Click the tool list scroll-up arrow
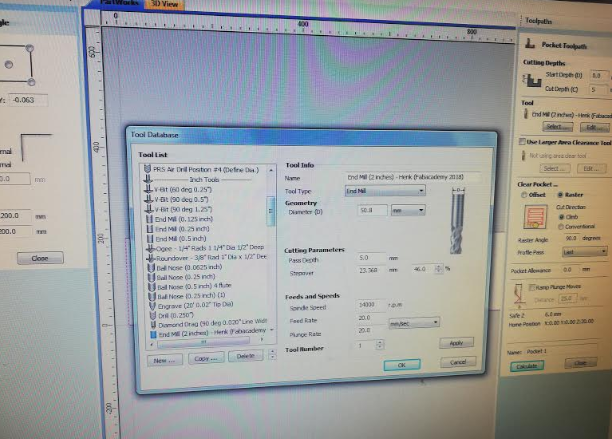The height and width of the screenshot is (439, 612). click(271, 170)
